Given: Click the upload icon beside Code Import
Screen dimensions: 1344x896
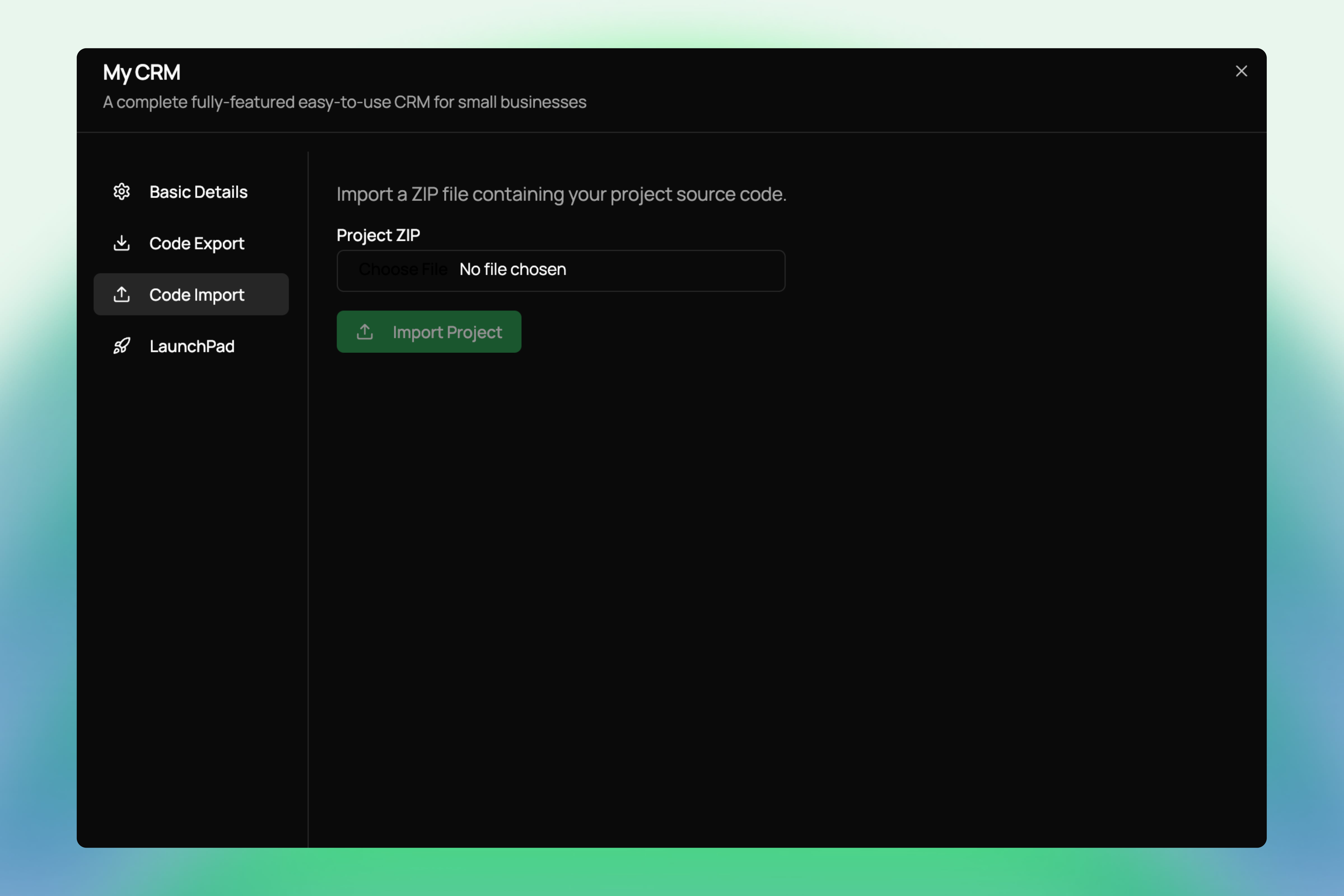Looking at the screenshot, I should (122, 294).
